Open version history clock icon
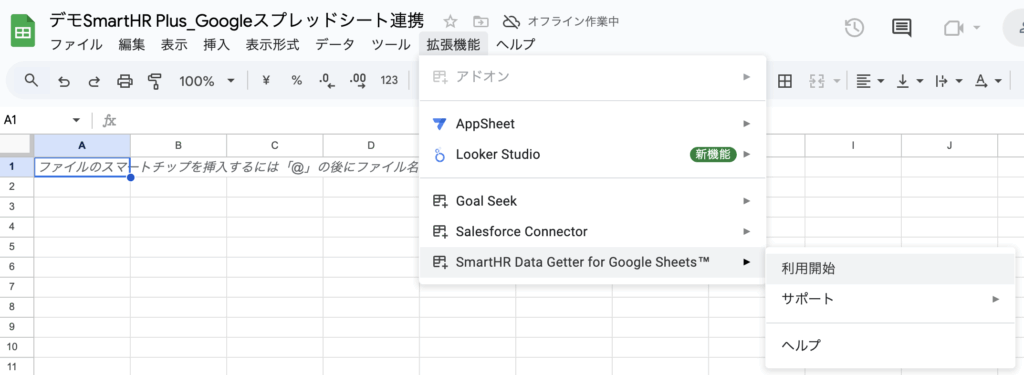1024x375 pixels. click(854, 27)
